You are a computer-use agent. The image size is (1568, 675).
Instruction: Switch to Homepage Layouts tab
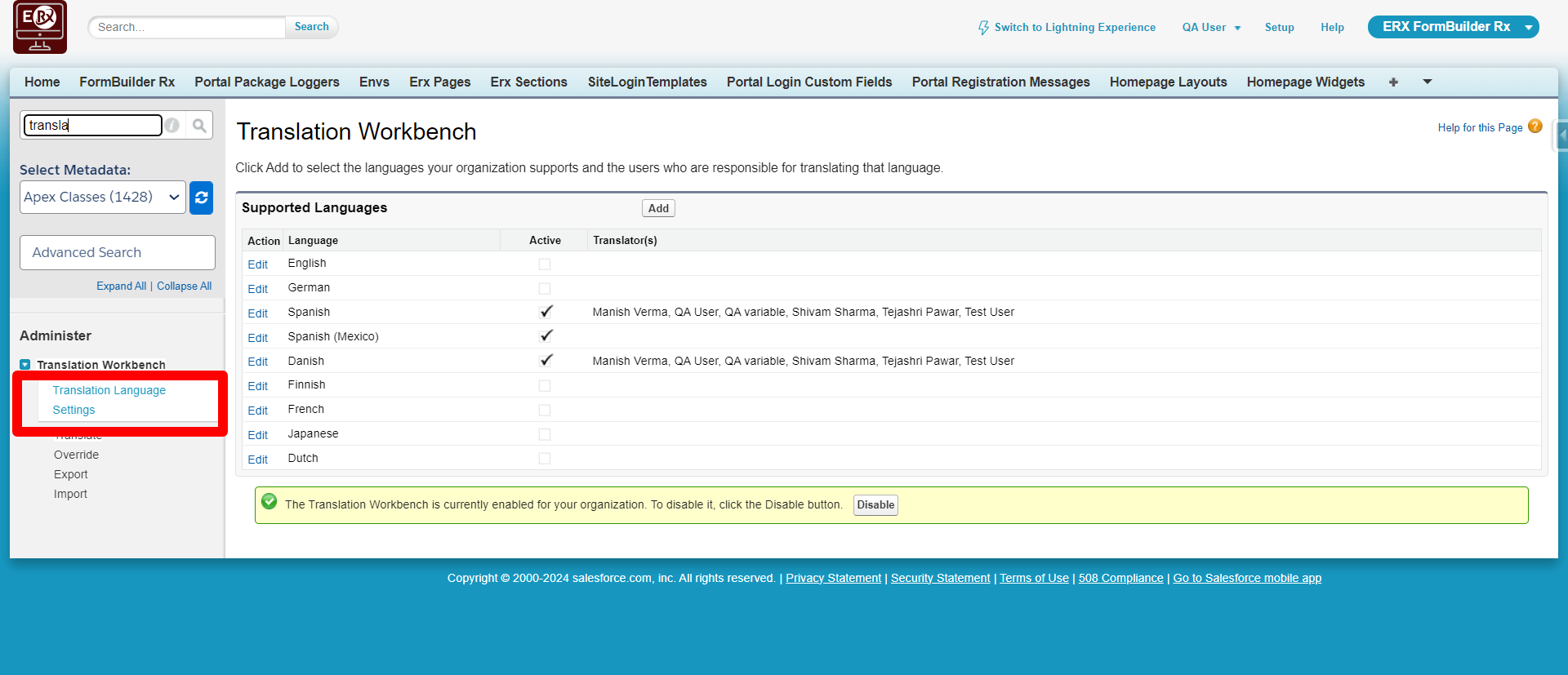point(1168,82)
